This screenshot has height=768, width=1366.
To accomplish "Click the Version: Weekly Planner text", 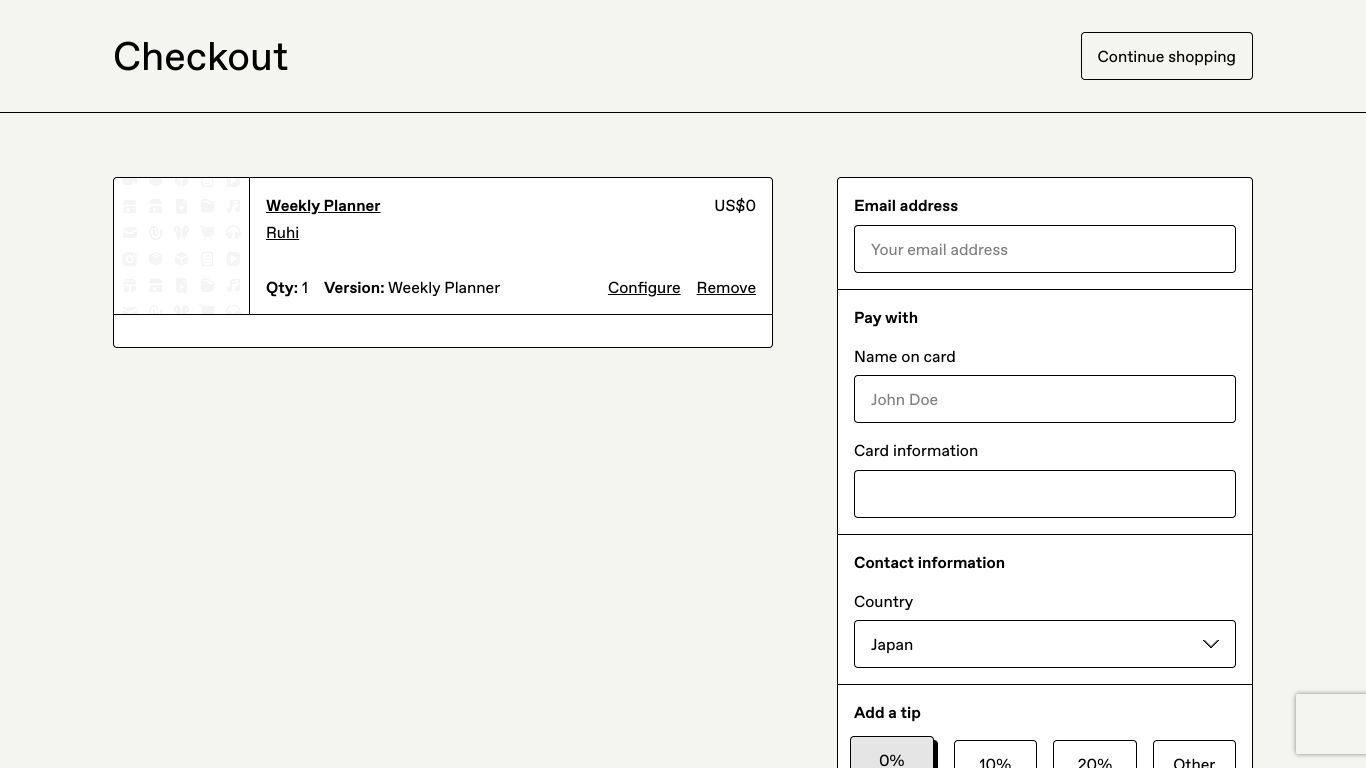I will (412, 288).
